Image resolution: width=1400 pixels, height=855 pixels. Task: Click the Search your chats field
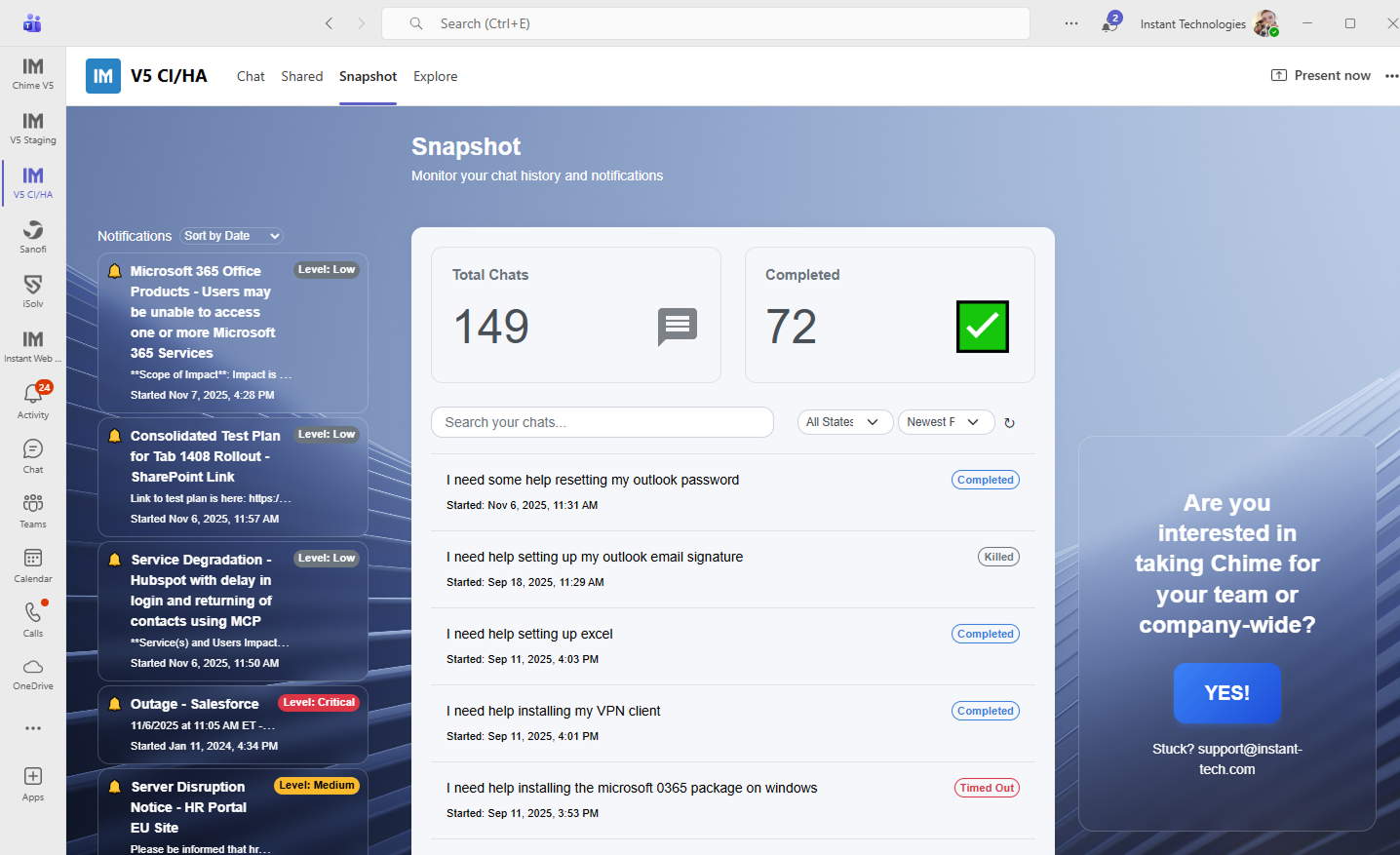(x=603, y=422)
